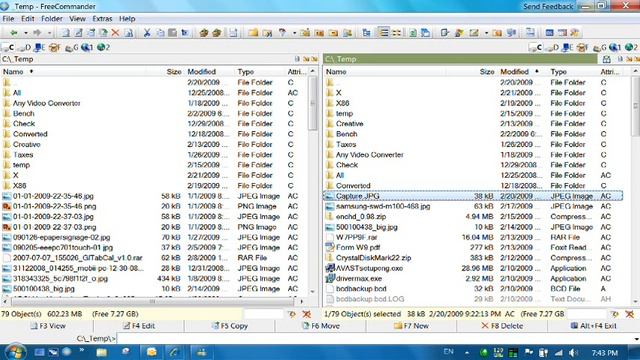Click Send Feedback in title bar
This screenshot has height=360, width=640.
(x=548, y=7)
